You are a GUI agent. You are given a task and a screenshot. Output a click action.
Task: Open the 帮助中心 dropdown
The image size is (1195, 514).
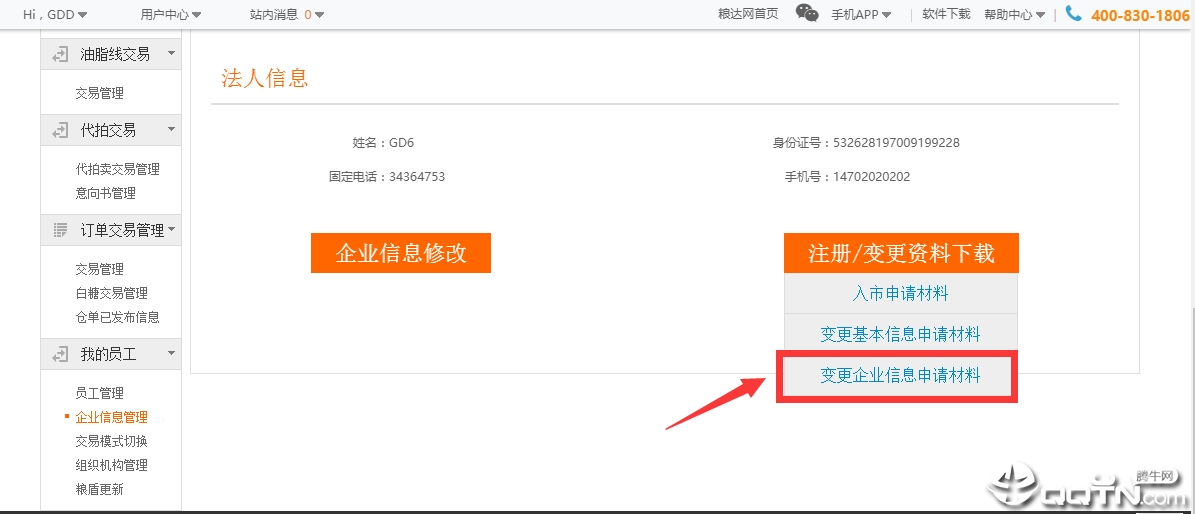click(x=1014, y=14)
